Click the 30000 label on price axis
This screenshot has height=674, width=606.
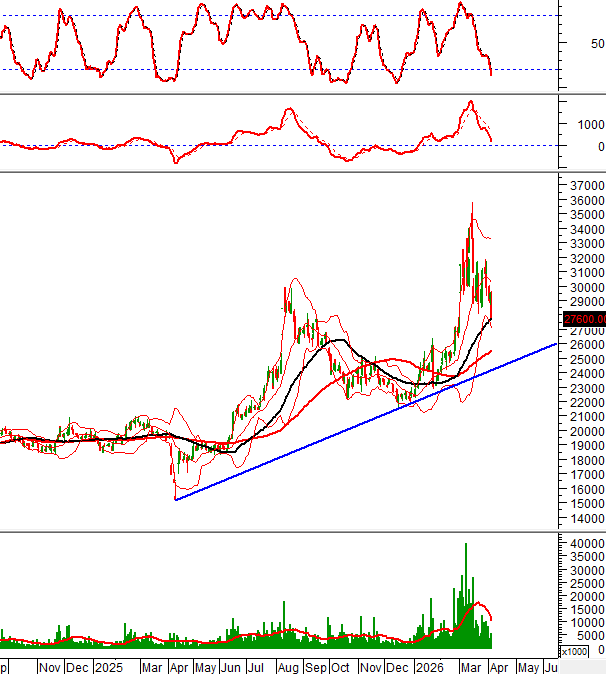point(584,287)
